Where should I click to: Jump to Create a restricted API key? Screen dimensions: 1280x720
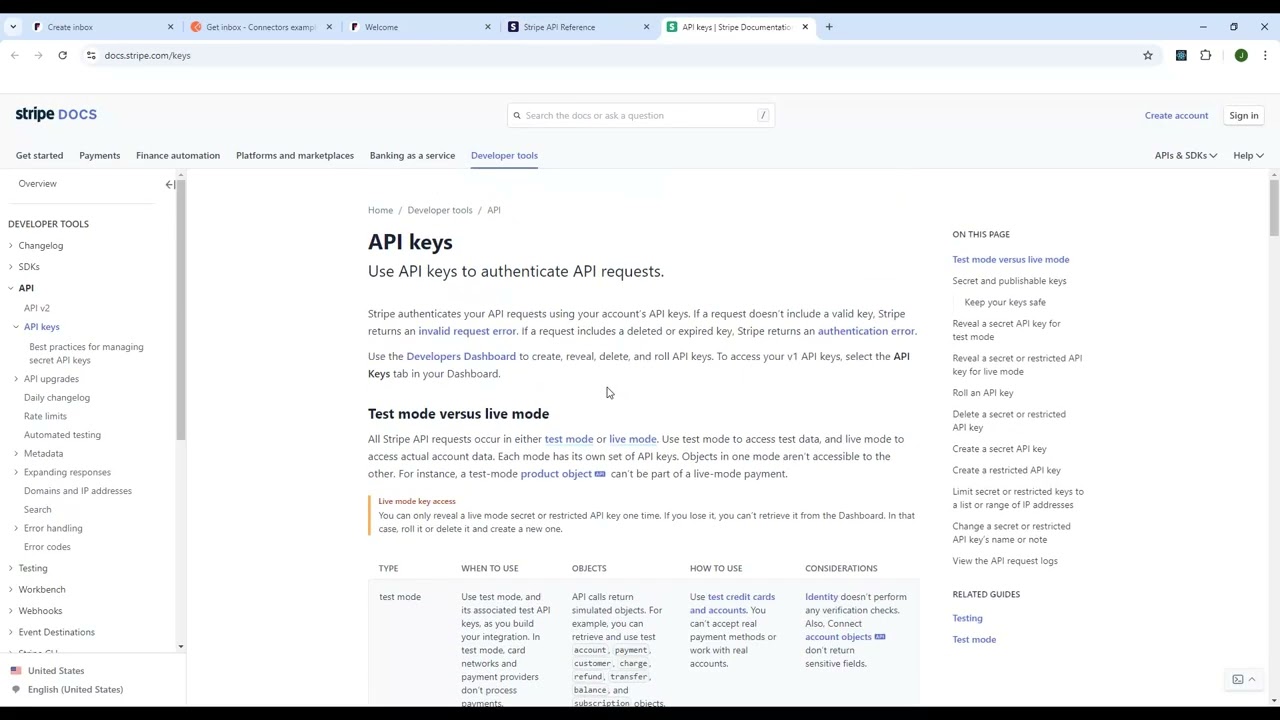[1006, 470]
